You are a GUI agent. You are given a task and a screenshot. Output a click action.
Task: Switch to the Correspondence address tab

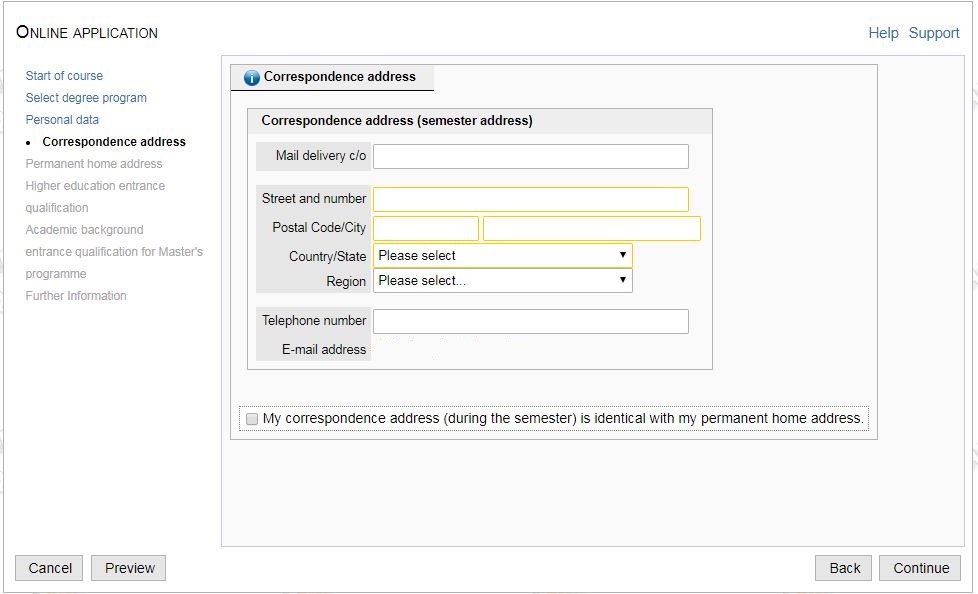[x=339, y=77]
